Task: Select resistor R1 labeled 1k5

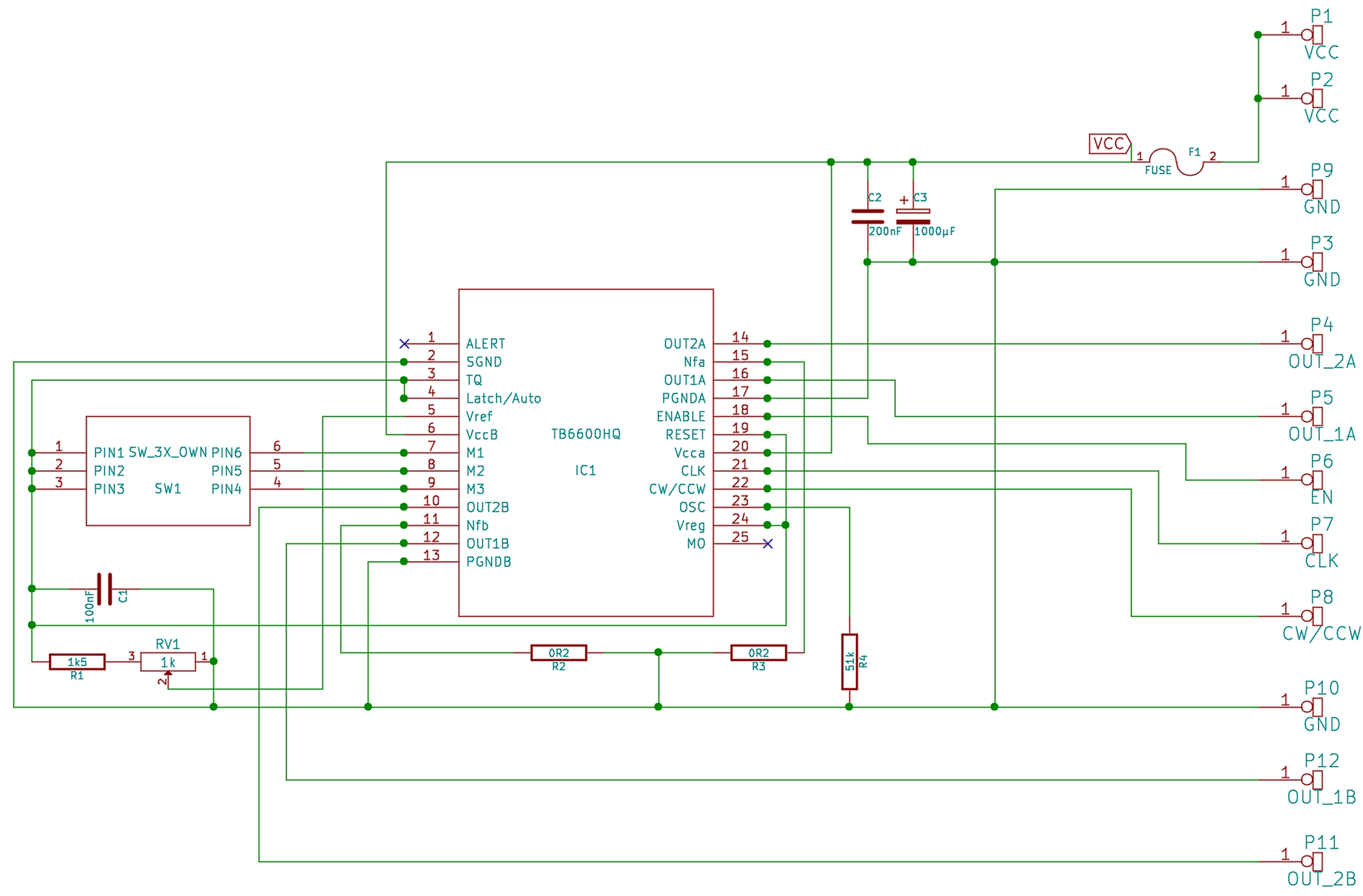Action: pos(77,662)
